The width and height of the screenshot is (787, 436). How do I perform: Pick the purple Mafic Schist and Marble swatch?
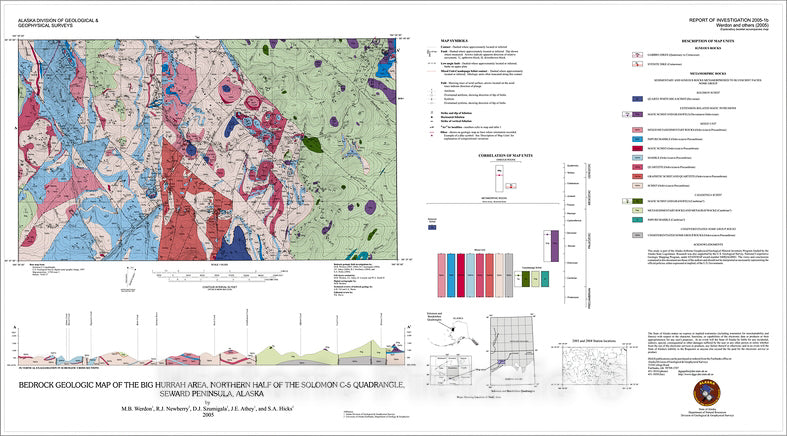point(637,116)
